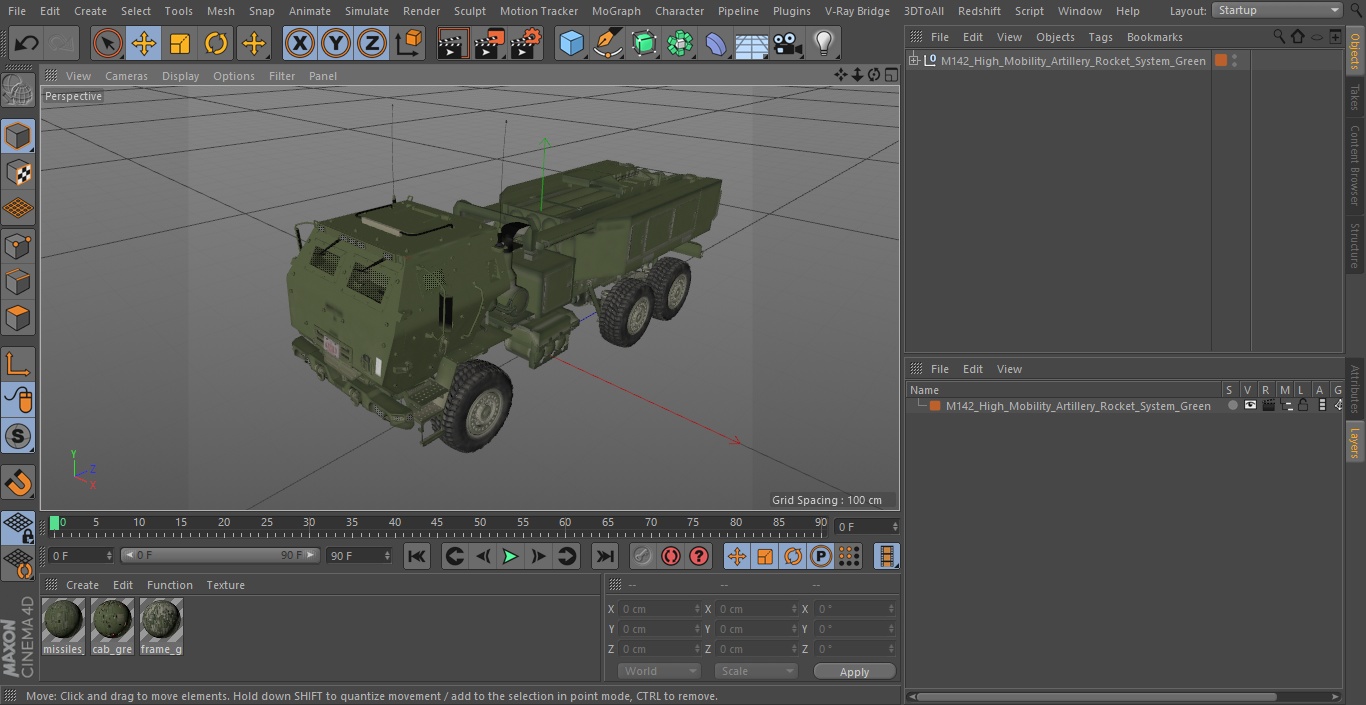Go to start of animation
Screen dimensions: 1366x705
coord(417,557)
